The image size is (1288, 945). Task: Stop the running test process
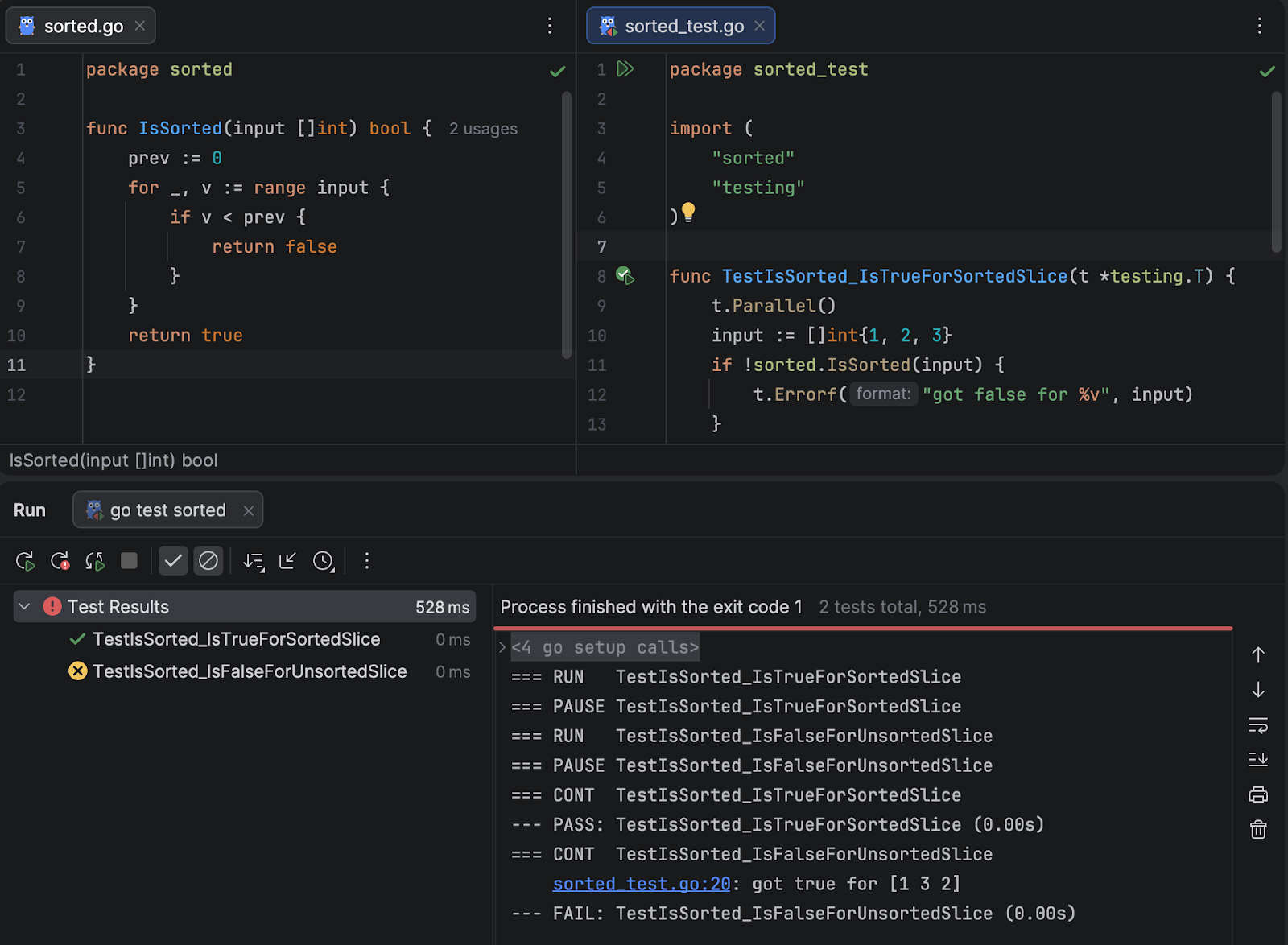[x=129, y=561]
